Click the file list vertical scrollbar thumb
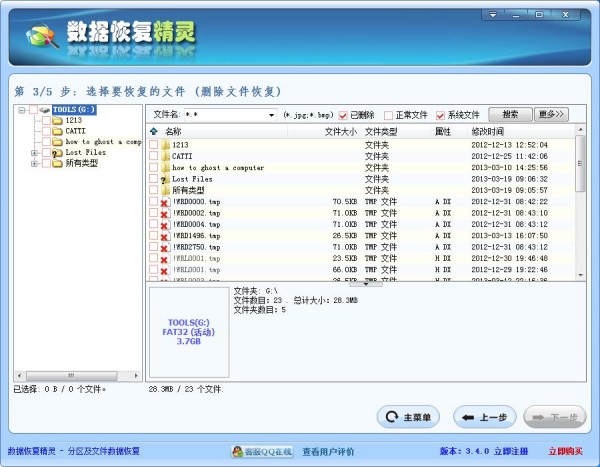 tap(580, 163)
